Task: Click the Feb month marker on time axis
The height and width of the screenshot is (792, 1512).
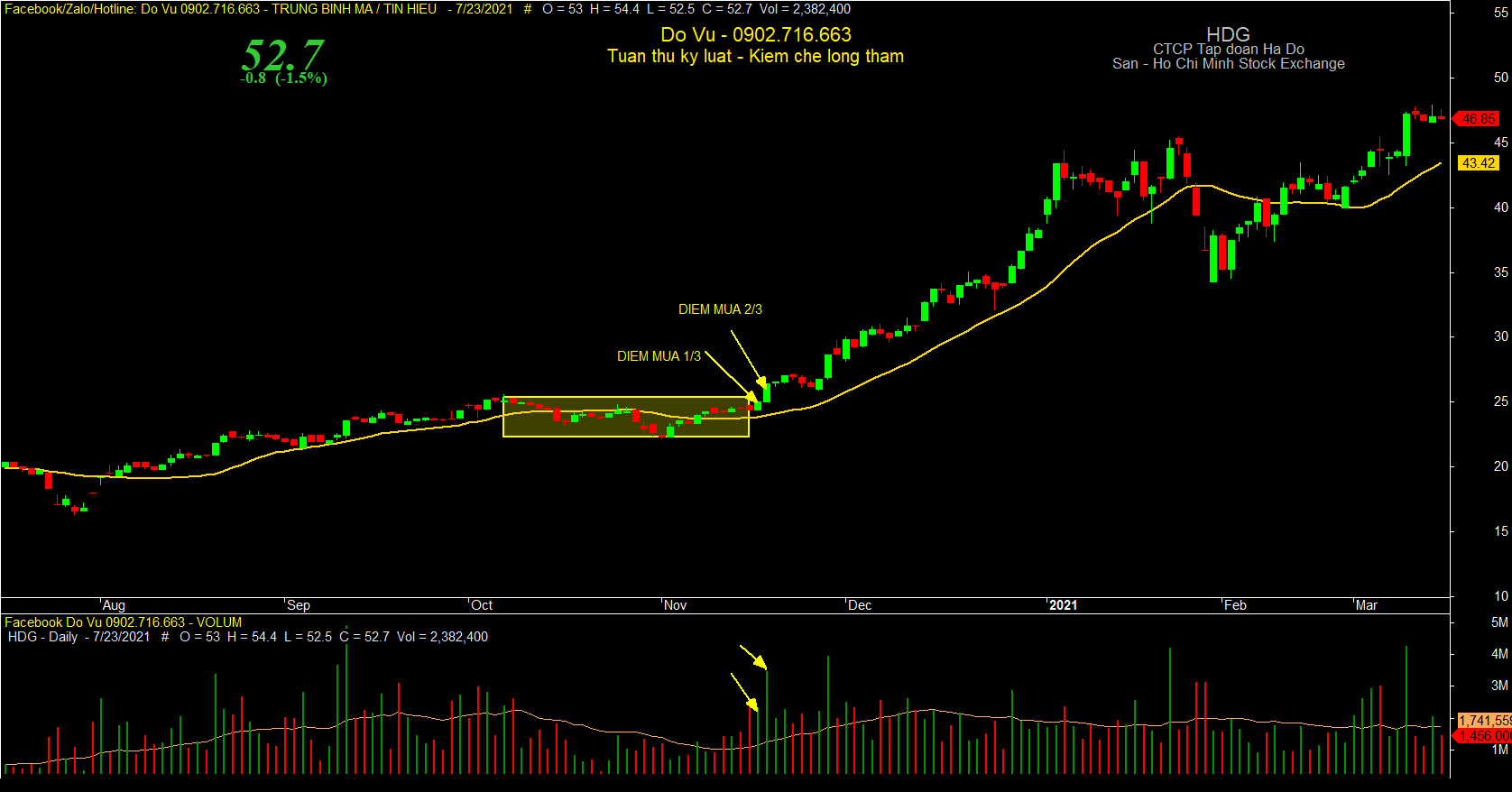Action: 1235,605
